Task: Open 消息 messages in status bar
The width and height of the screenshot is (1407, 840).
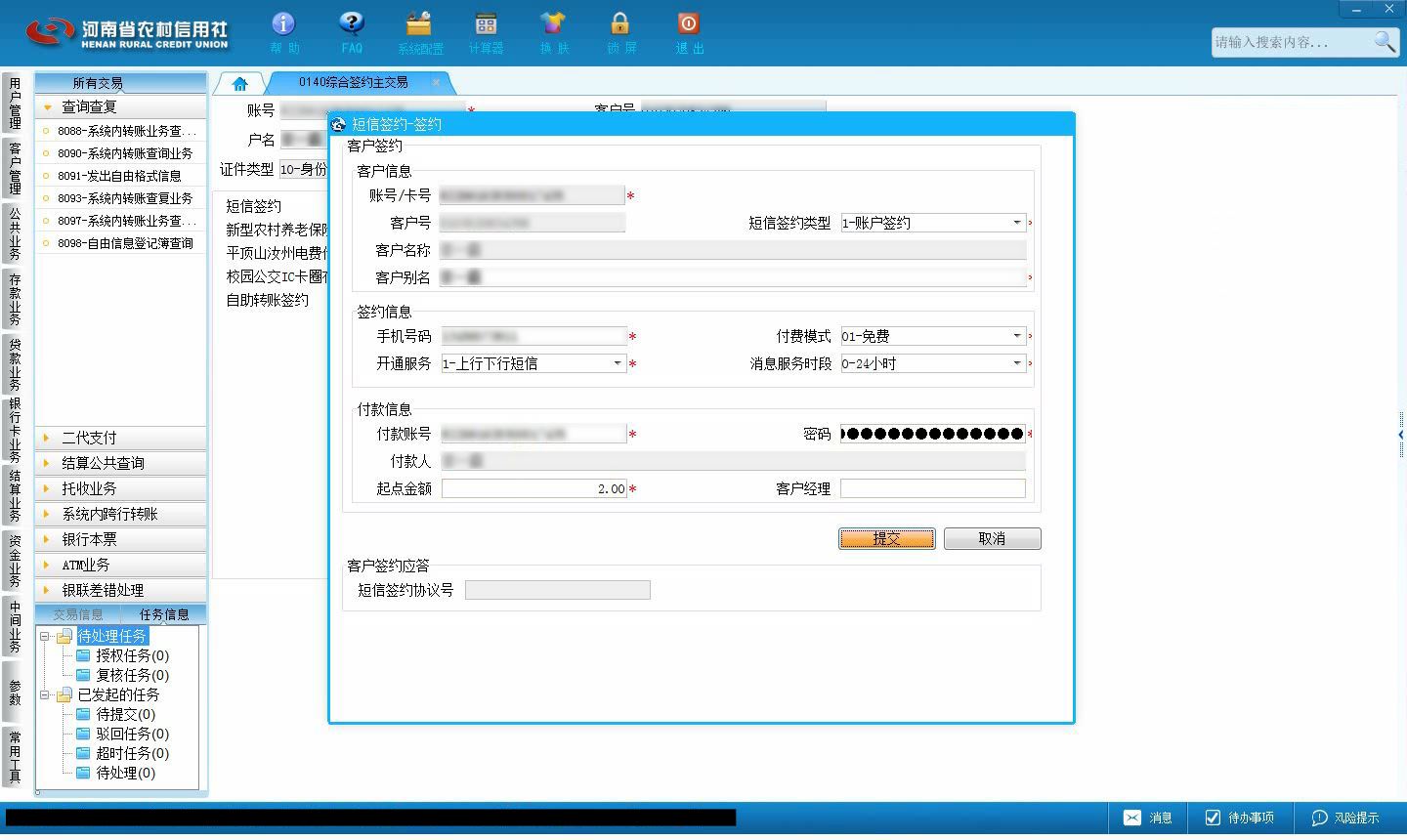Action: (x=1147, y=818)
